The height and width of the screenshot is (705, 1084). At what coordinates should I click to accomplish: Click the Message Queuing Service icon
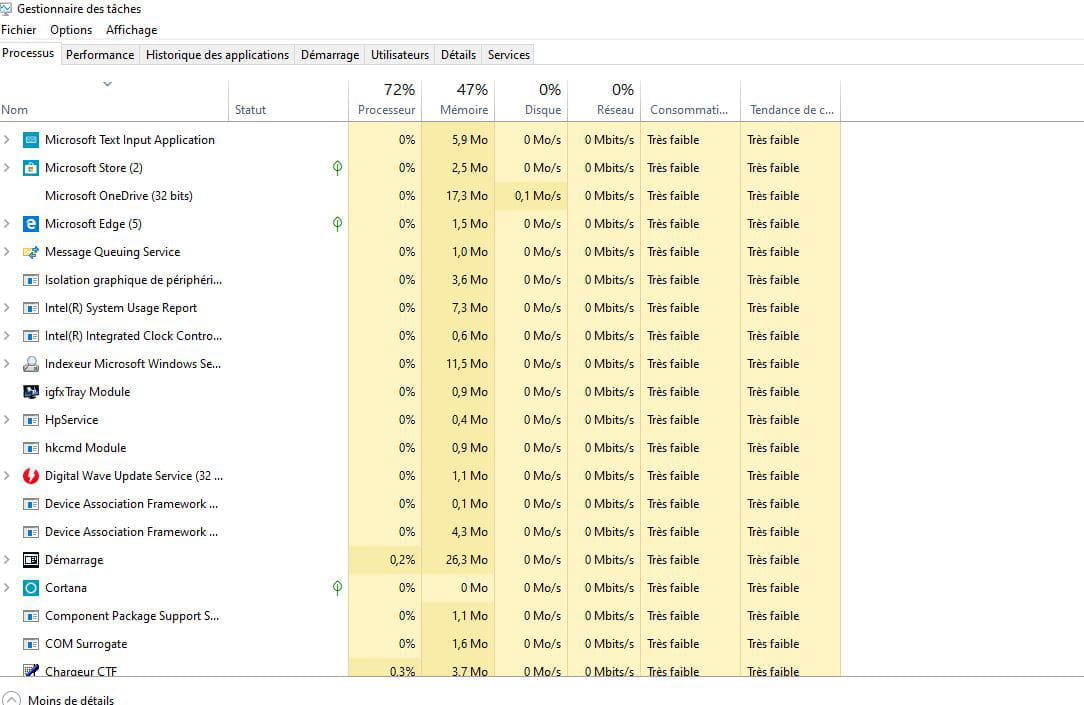(x=30, y=252)
